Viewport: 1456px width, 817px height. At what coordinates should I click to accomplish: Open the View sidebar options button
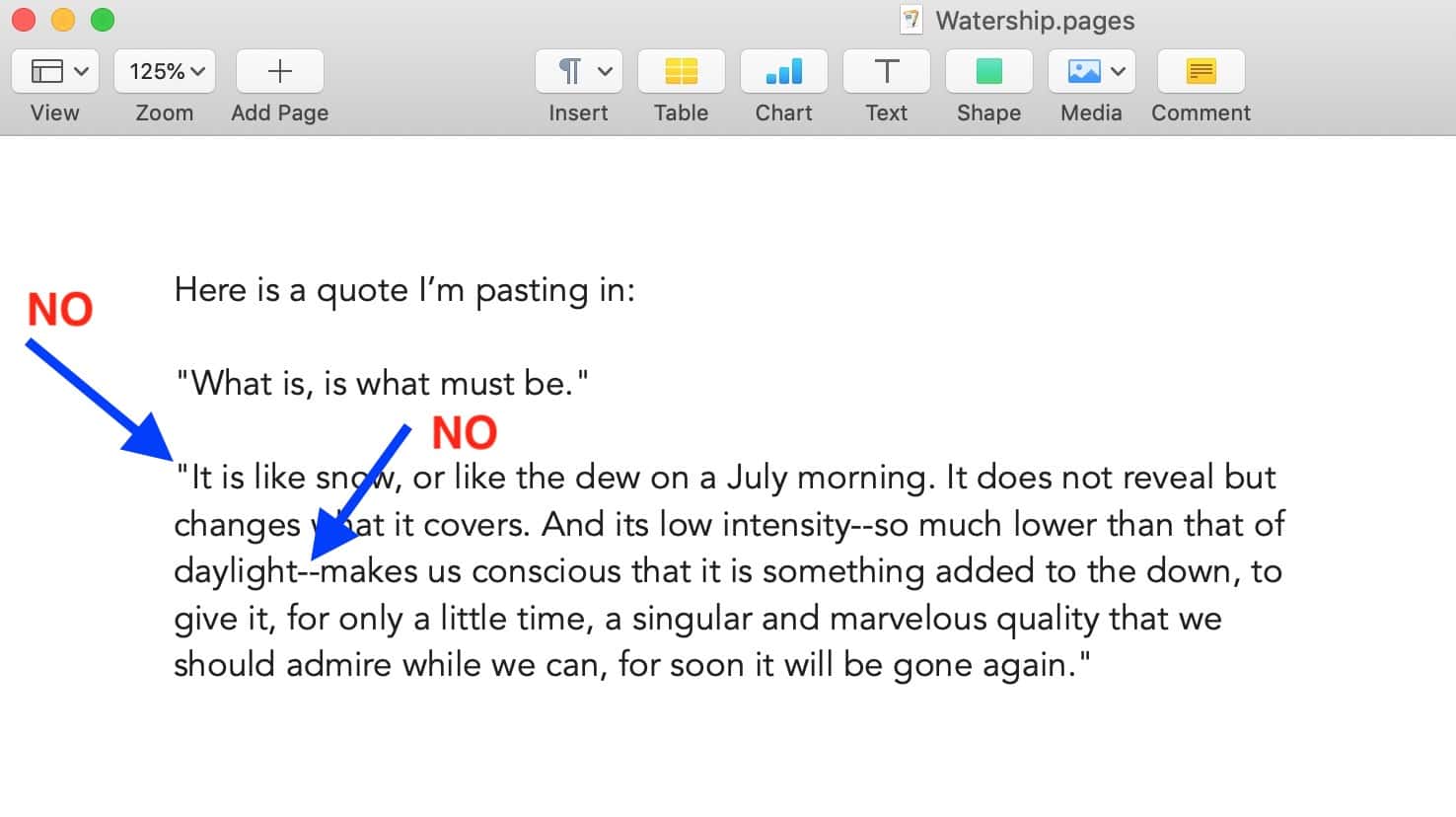54,71
